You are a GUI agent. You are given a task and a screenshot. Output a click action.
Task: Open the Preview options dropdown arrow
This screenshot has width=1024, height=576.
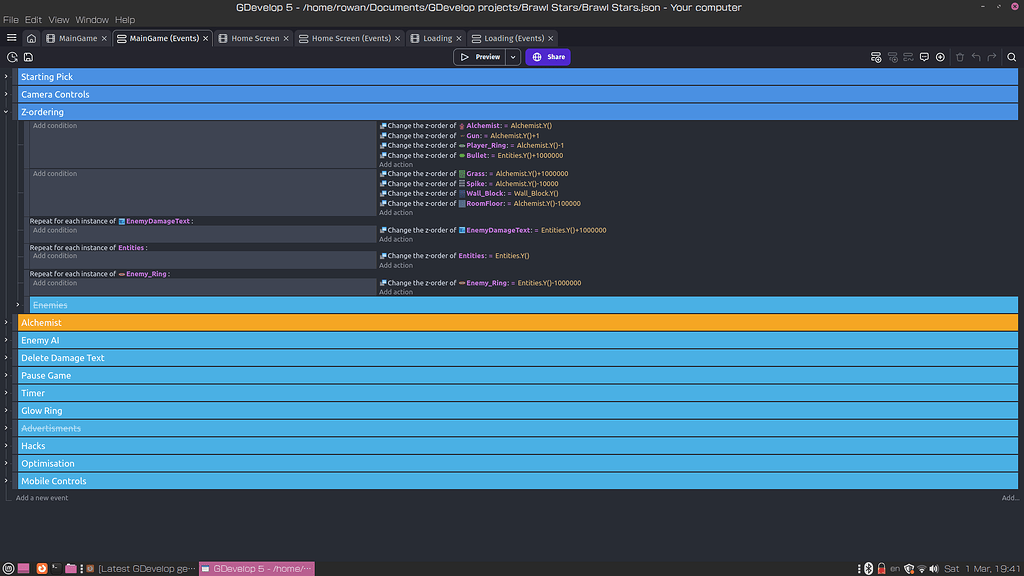(511, 57)
